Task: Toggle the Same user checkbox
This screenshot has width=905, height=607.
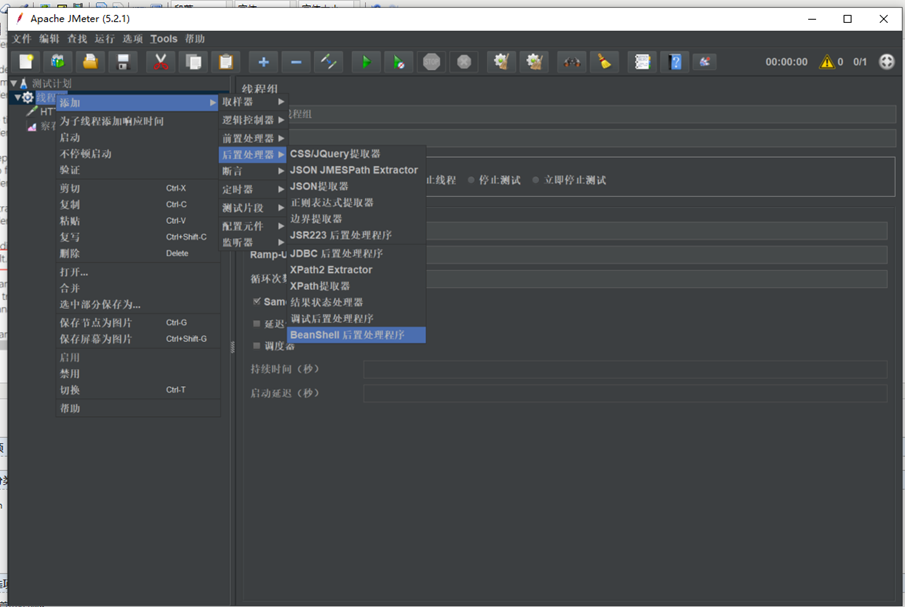Action: [257, 301]
